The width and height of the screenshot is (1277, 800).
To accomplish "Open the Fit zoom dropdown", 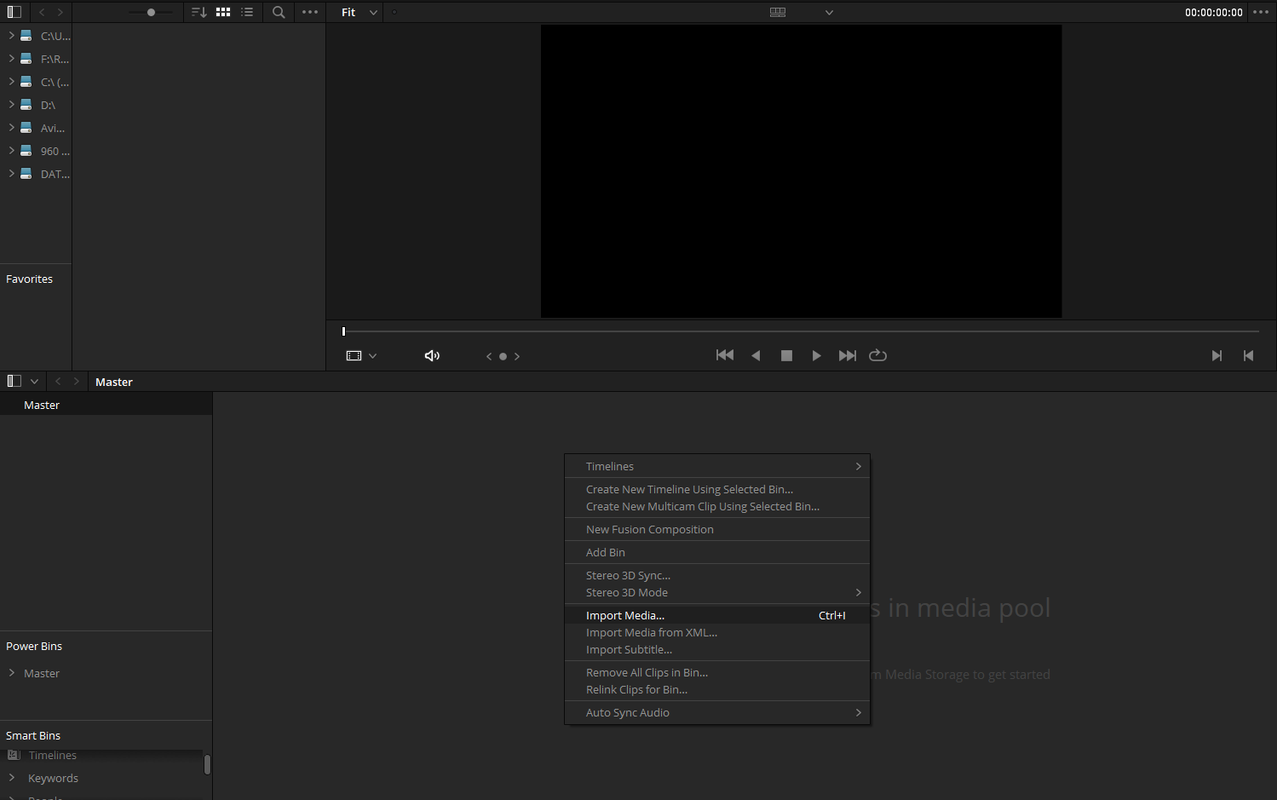I will pos(359,12).
